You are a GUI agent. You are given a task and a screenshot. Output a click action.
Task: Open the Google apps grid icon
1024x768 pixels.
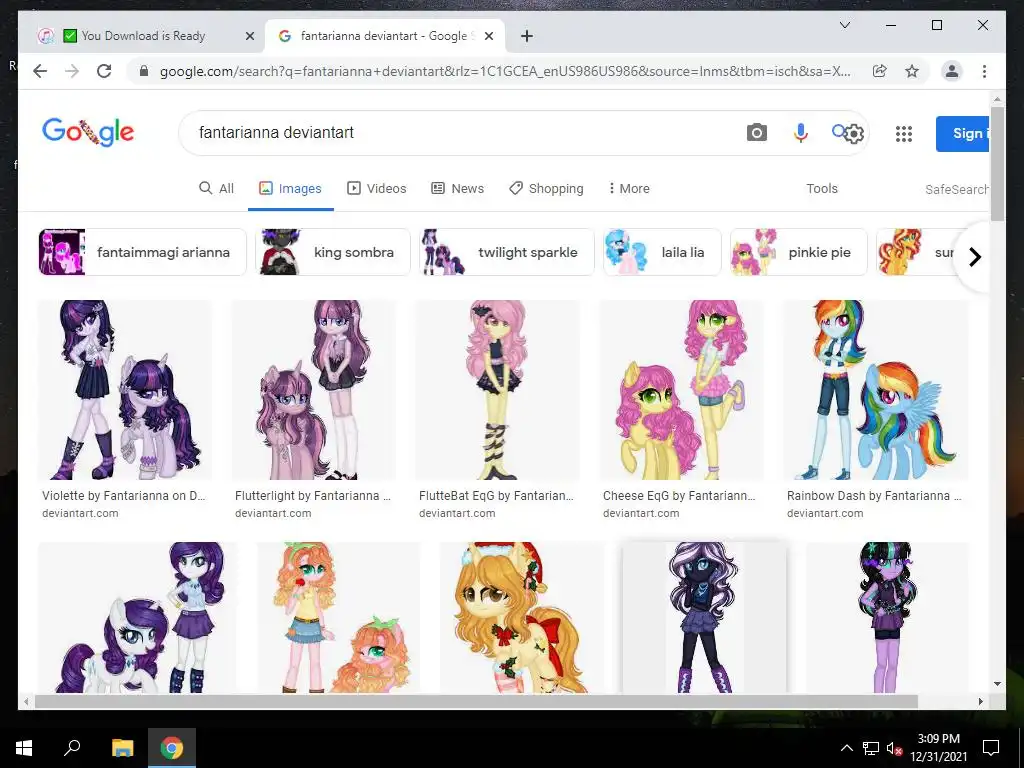coord(904,134)
